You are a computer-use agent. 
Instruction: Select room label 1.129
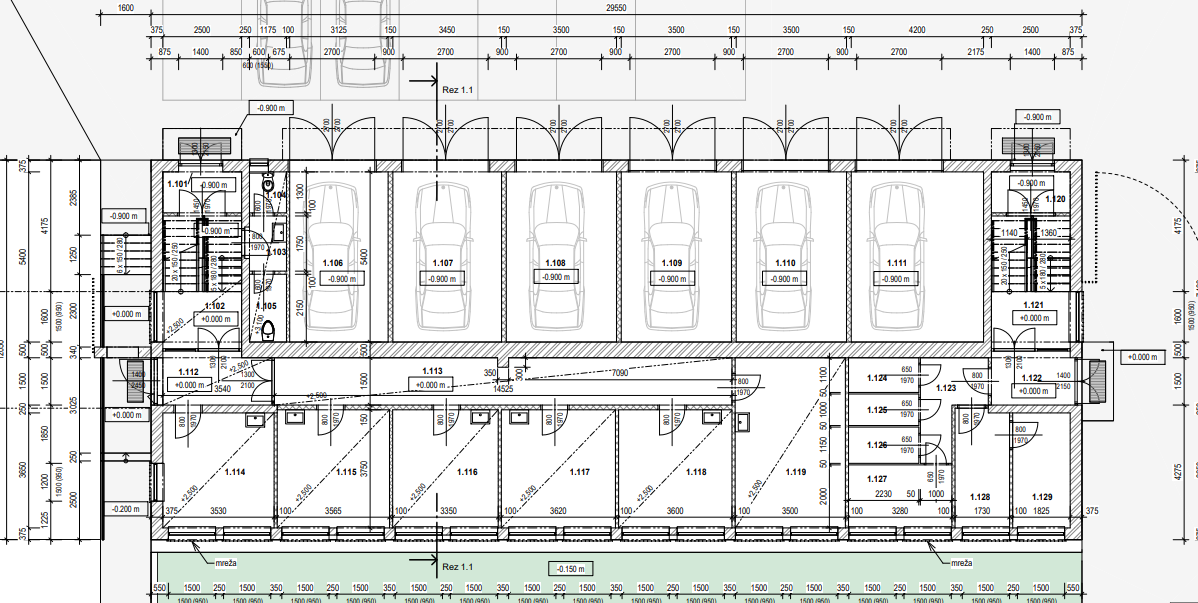pos(1042,496)
